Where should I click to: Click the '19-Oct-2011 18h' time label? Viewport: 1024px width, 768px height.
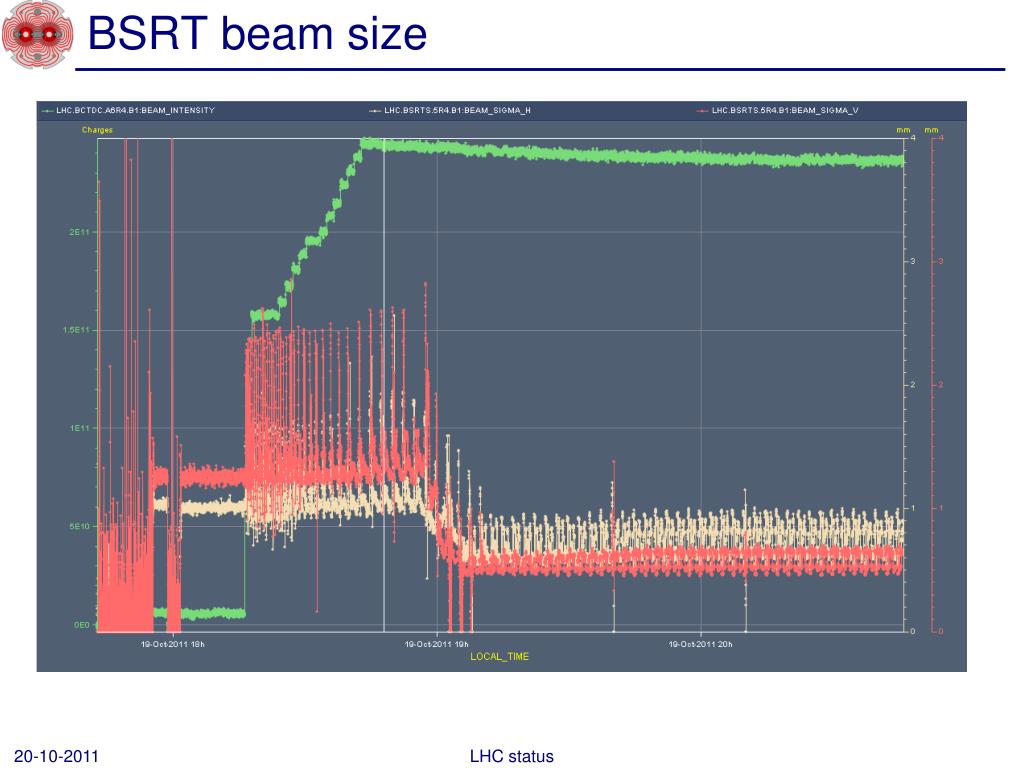pos(173,645)
